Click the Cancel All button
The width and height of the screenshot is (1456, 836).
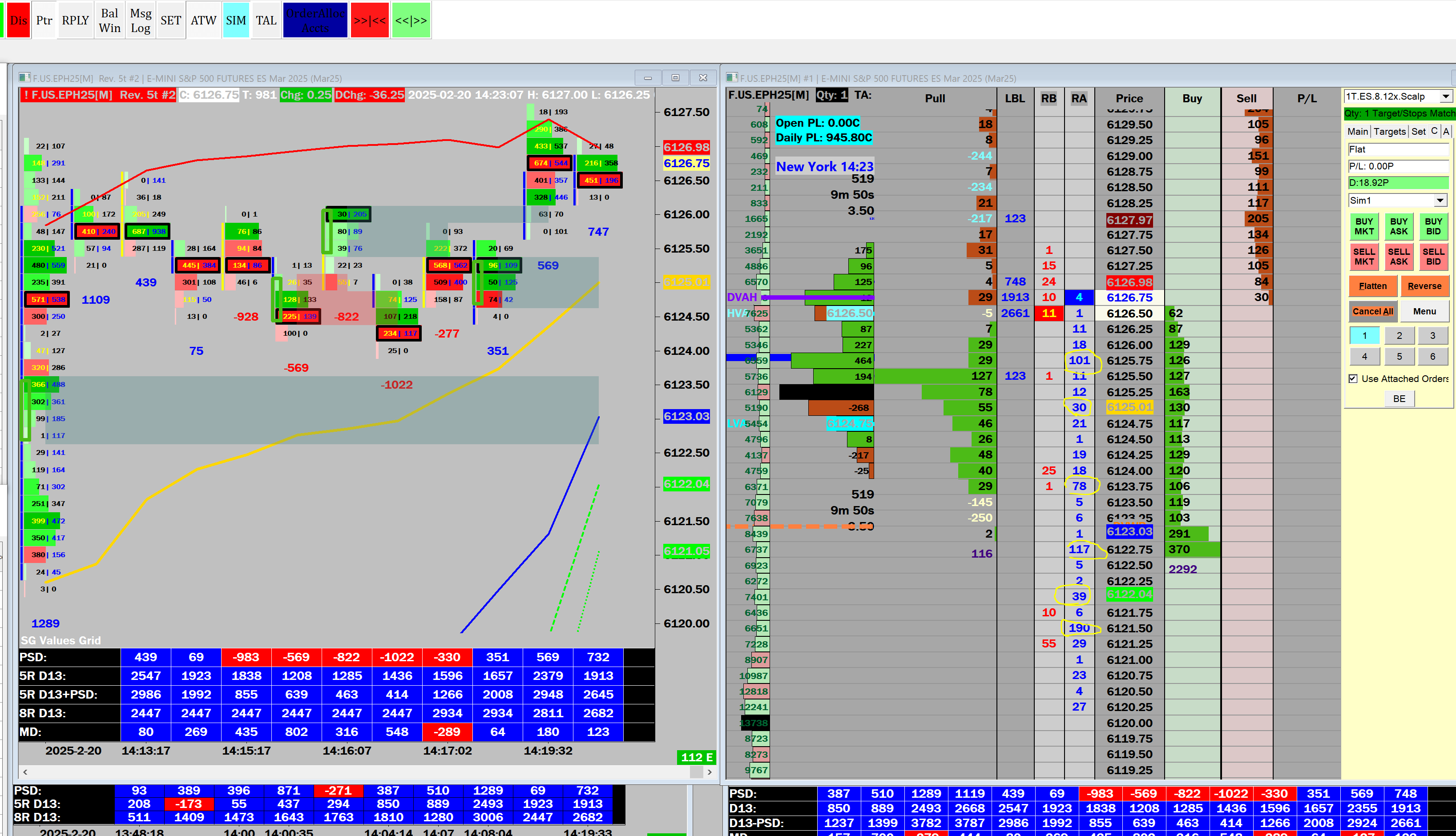point(1373,311)
